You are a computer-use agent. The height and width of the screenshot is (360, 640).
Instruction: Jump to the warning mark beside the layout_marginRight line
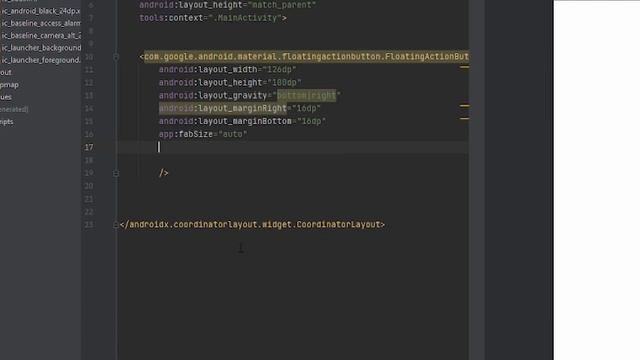pyautogui.click(x=464, y=106)
